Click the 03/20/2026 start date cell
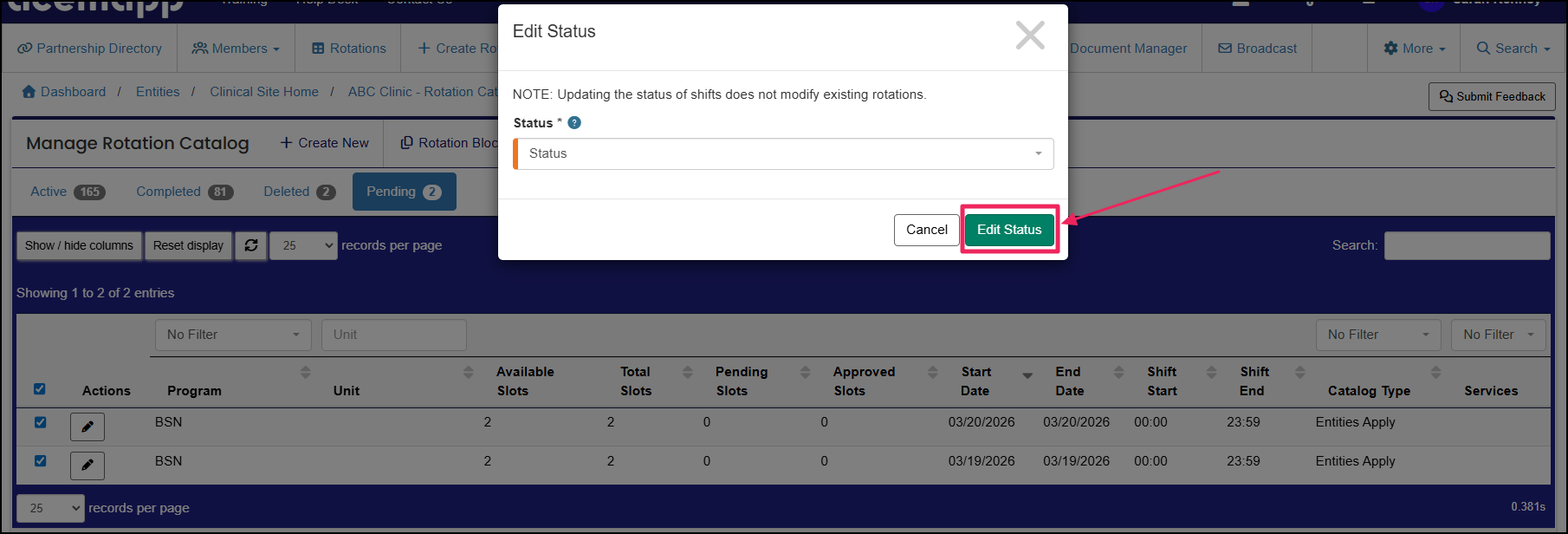1568x534 pixels. coord(982,422)
